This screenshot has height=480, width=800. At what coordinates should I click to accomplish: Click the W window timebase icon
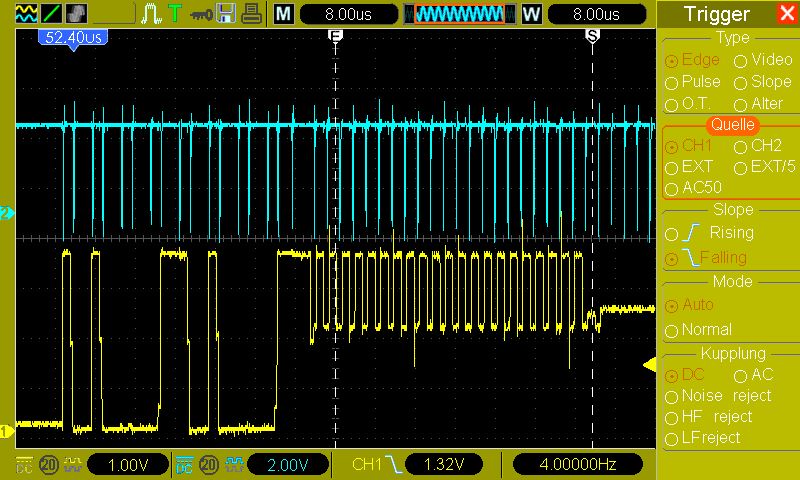(x=532, y=14)
